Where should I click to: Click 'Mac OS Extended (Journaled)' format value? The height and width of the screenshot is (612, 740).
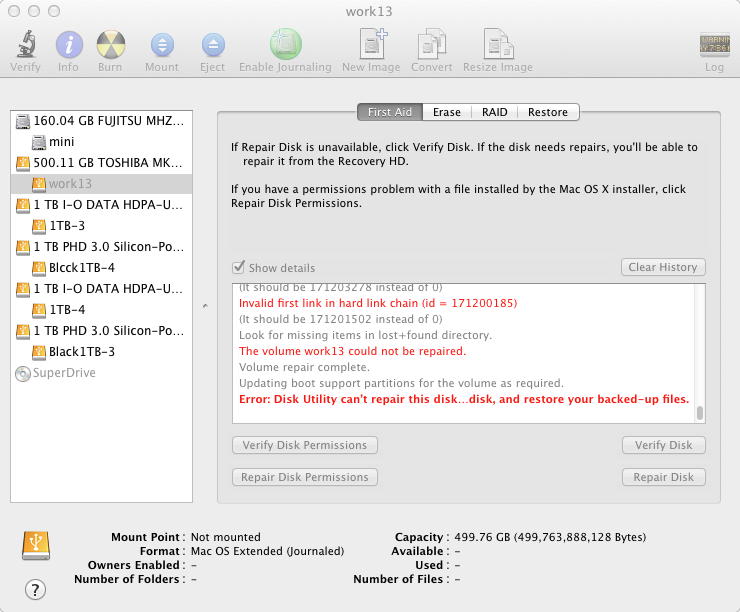tap(267, 551)
